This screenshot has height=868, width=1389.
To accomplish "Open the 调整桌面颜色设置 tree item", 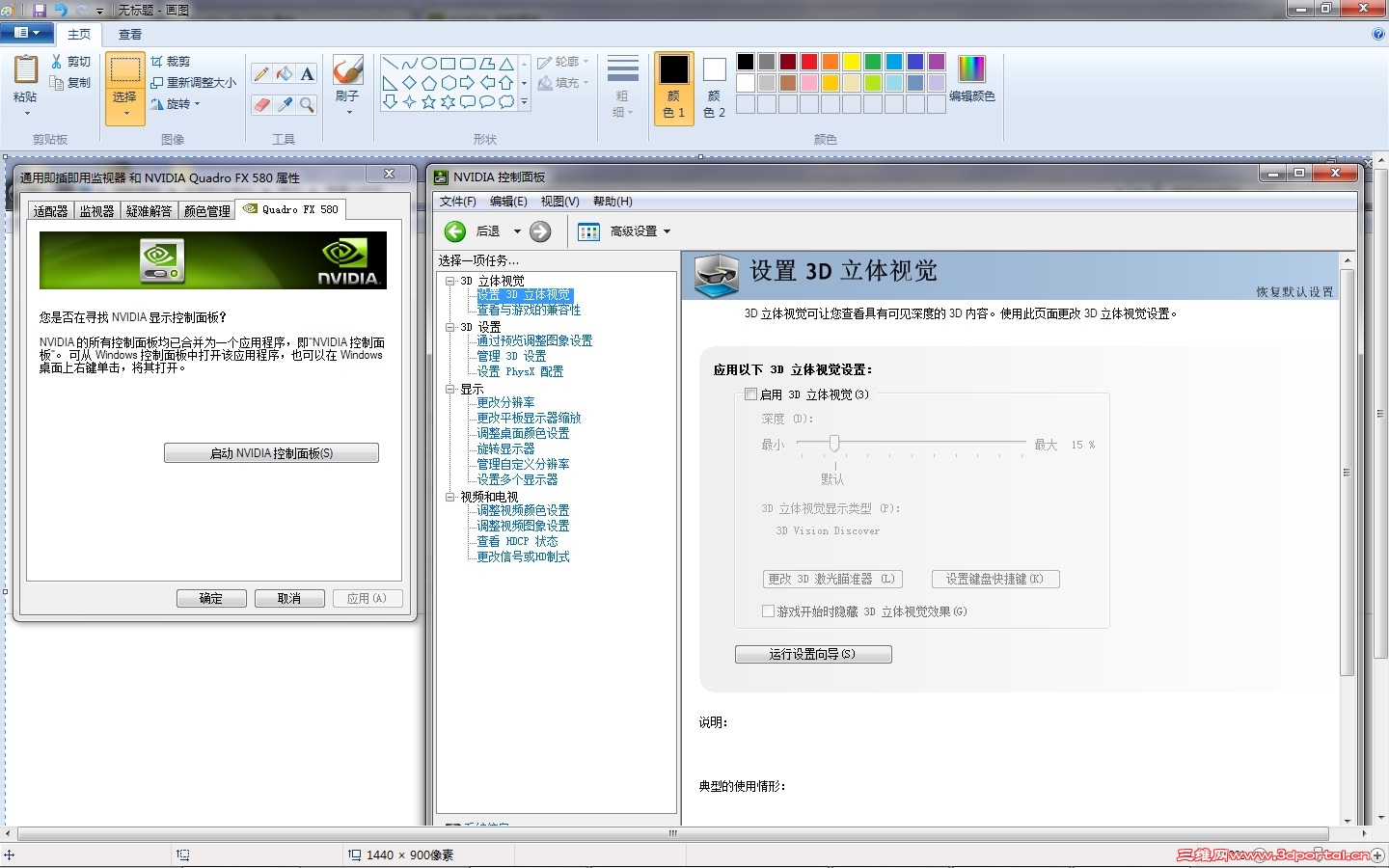I will (523, 433).
